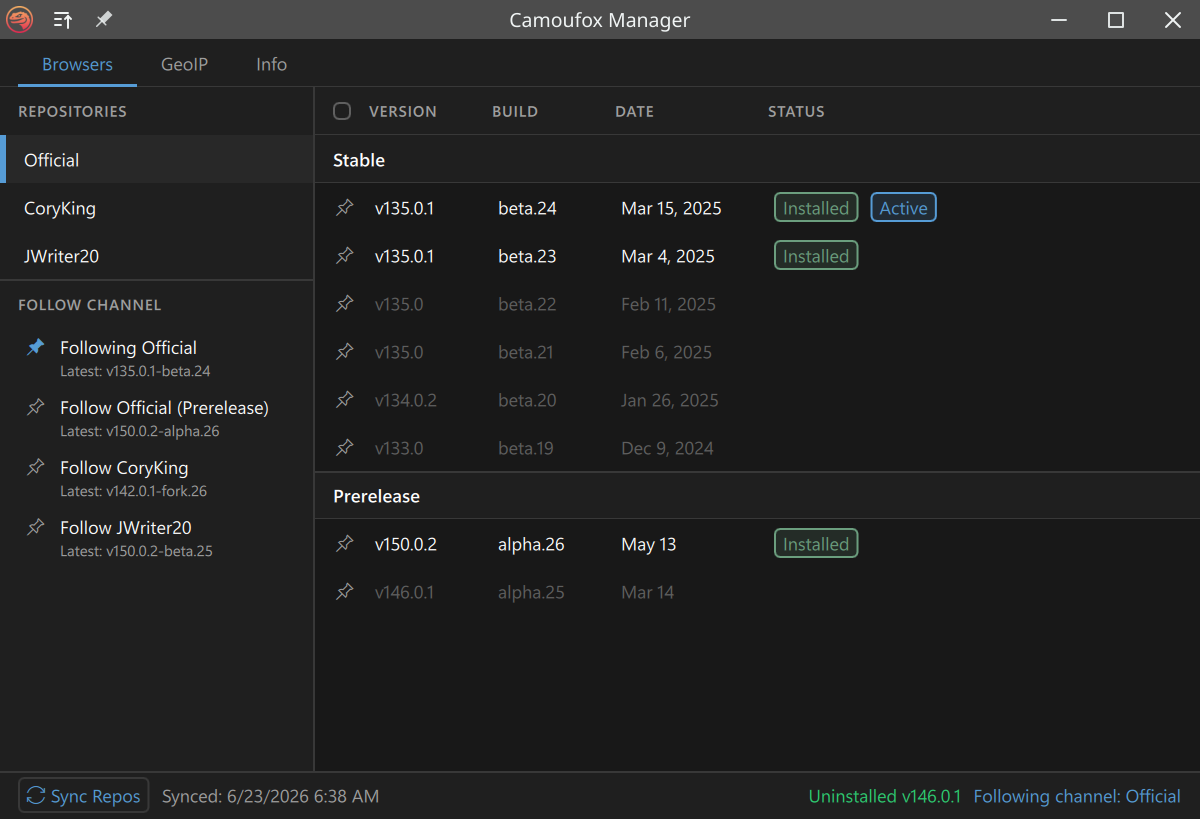Screen dimensions: 1200x819
Task: Pin the v133.0 beta.19 row
Action: (345, 448)
